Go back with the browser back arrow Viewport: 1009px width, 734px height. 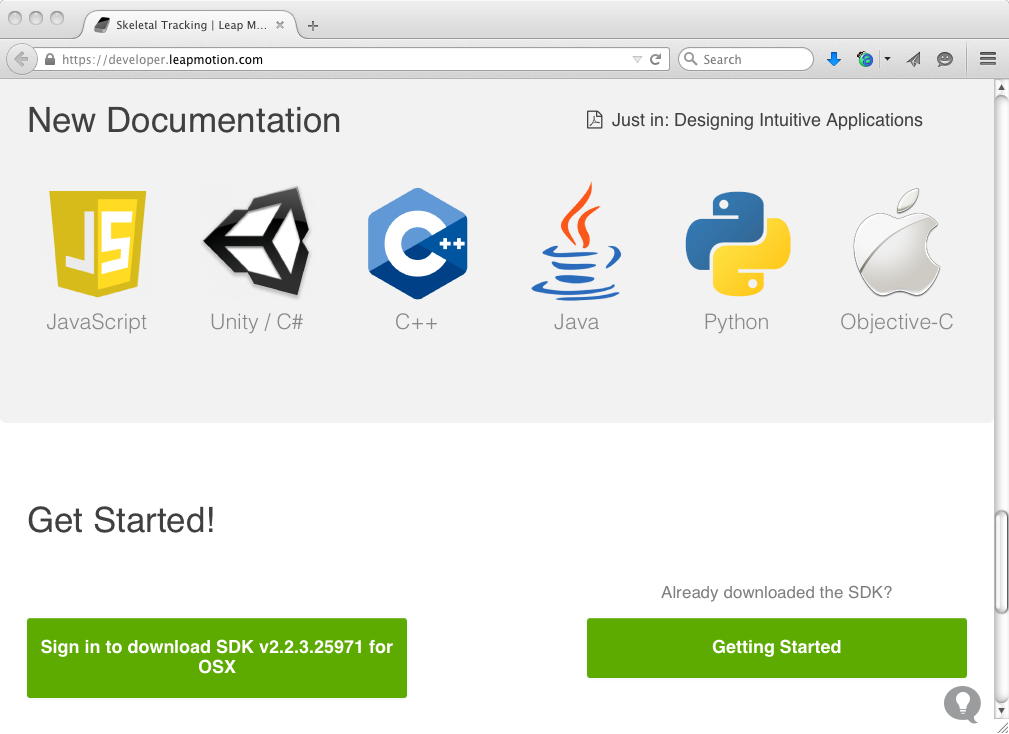tap(21, 59)
